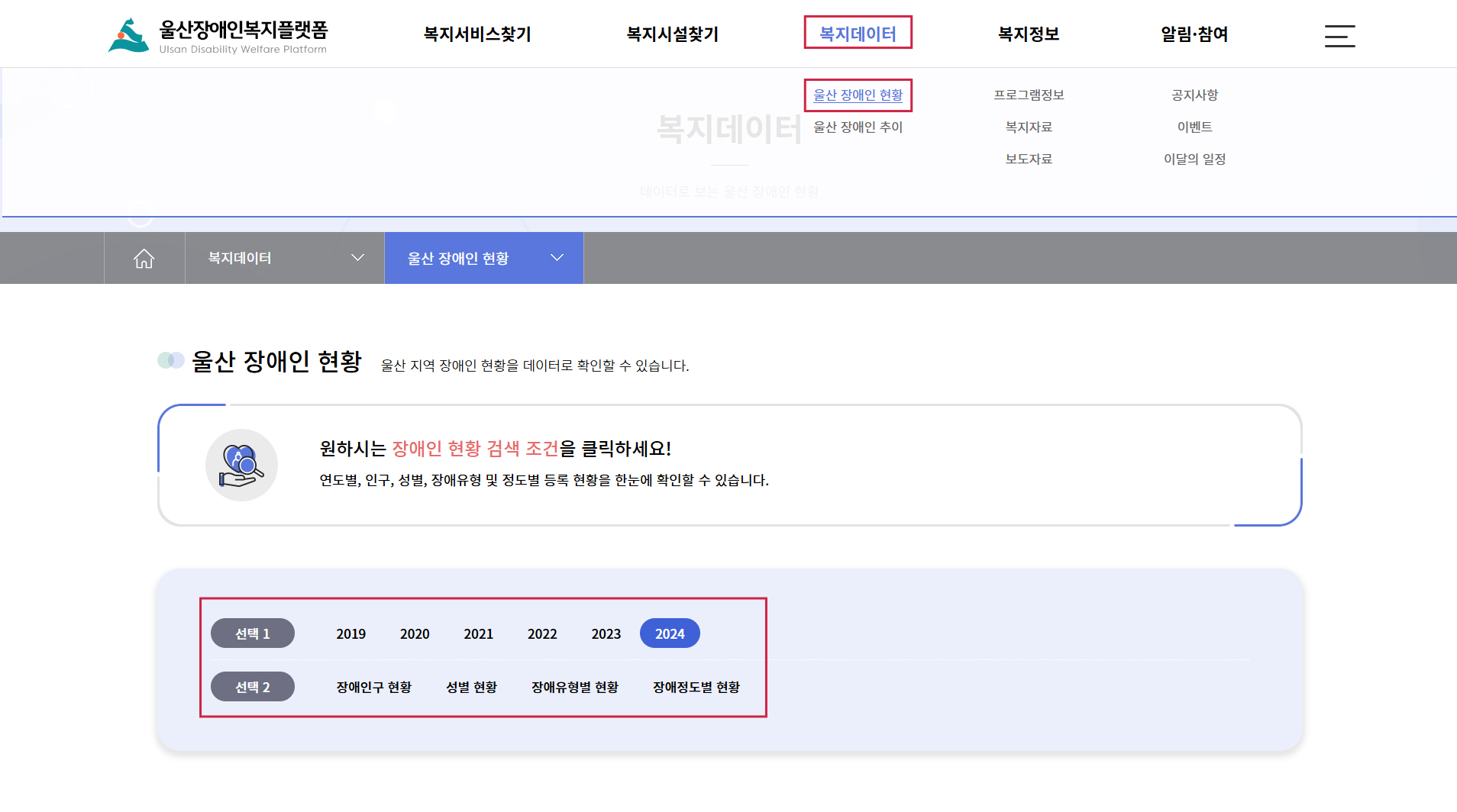Open the 복지시설찾기 menu
The width and height of the screenshot is (1457, 812).
click(x=673, y=34)
